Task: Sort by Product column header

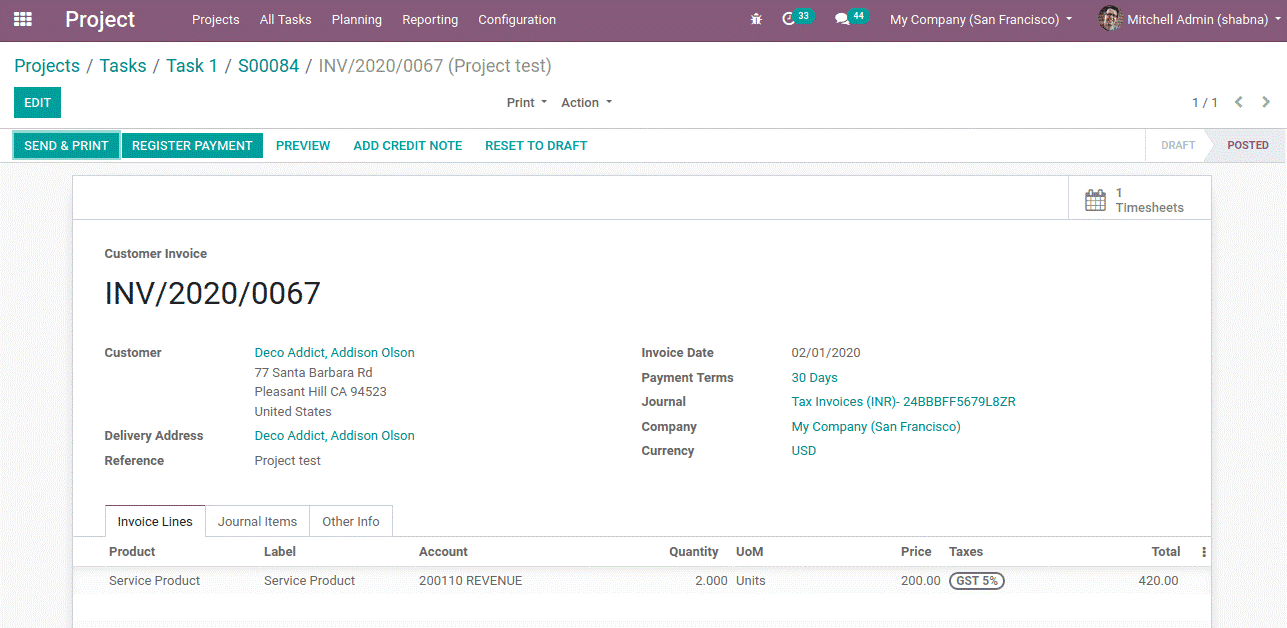Action: point(132,551)
